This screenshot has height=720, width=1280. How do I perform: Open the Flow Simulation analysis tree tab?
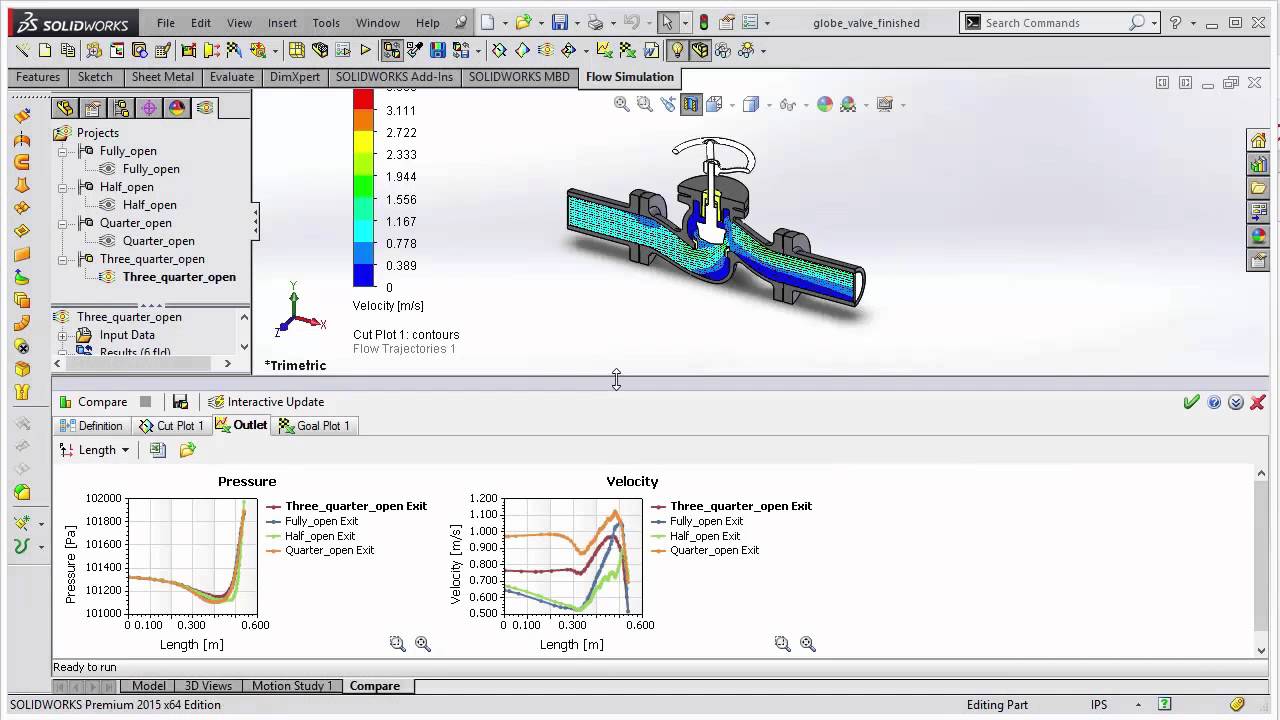(205, 108)
